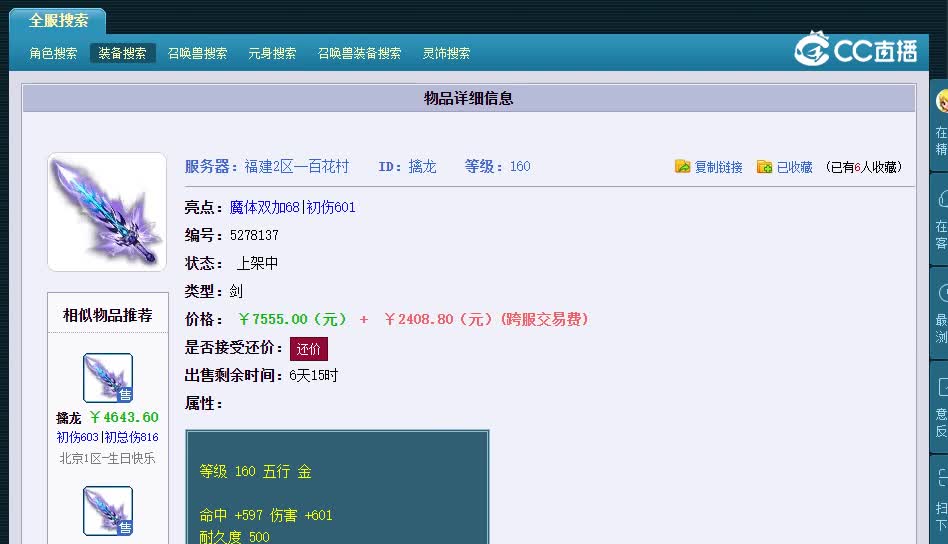
Task: Open 召唤兽搜索 tab
Action: pyautogui.click(x=197, y=53)
